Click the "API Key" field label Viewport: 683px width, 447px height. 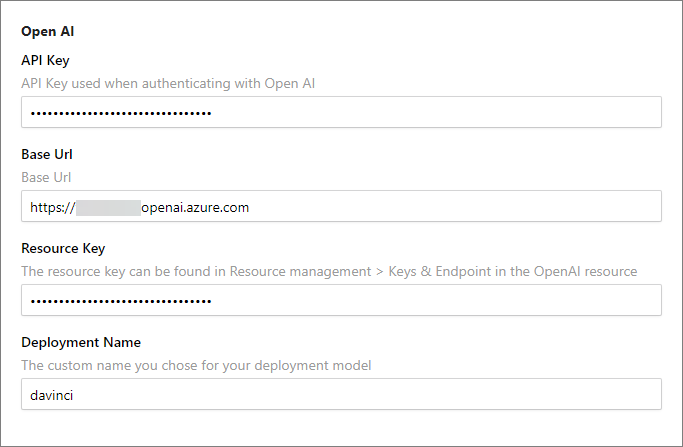click(45, 61)
